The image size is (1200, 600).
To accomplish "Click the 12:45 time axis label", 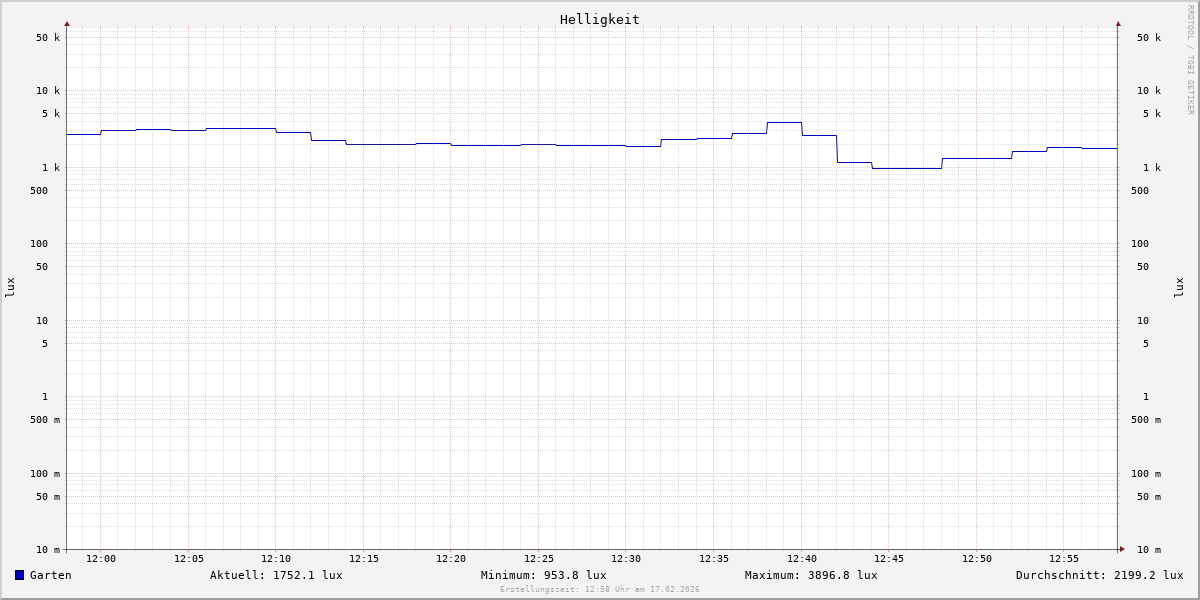I will pos(889,559).
